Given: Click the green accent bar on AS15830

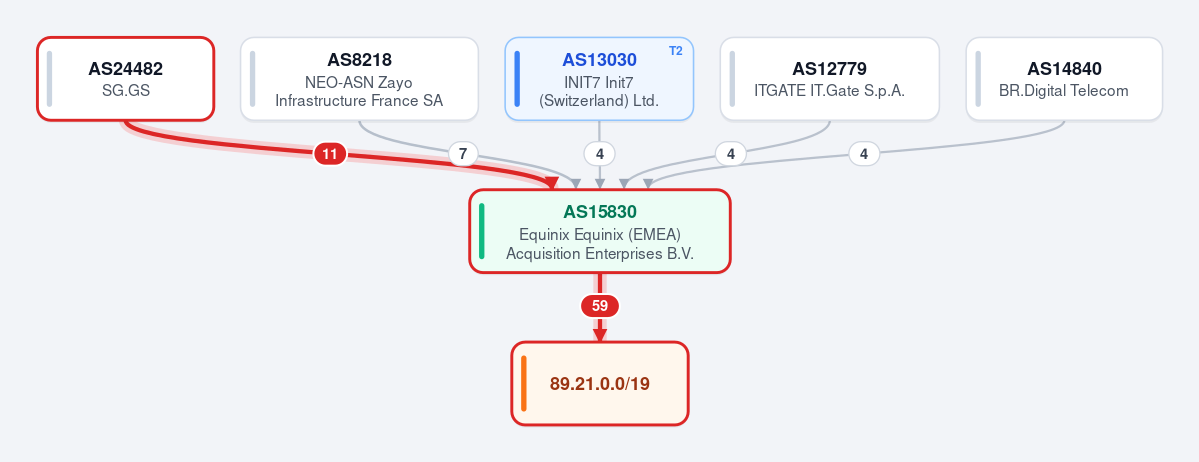Looking at the screenshot, I should tap(482, 231).
